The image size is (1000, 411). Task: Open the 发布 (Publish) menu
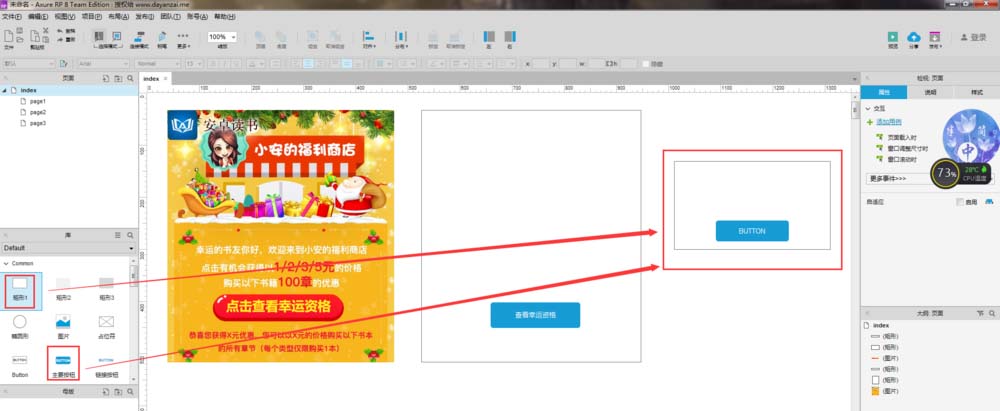(145, 17)
